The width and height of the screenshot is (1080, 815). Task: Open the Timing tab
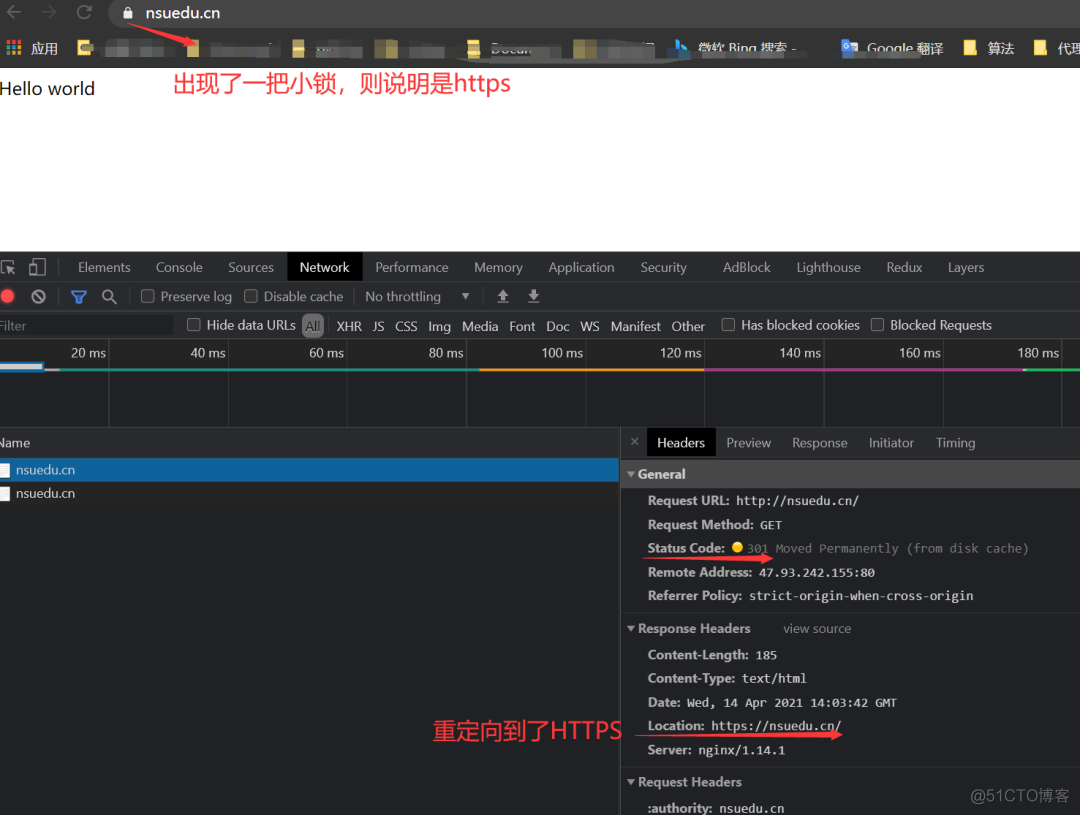[955, 442]
